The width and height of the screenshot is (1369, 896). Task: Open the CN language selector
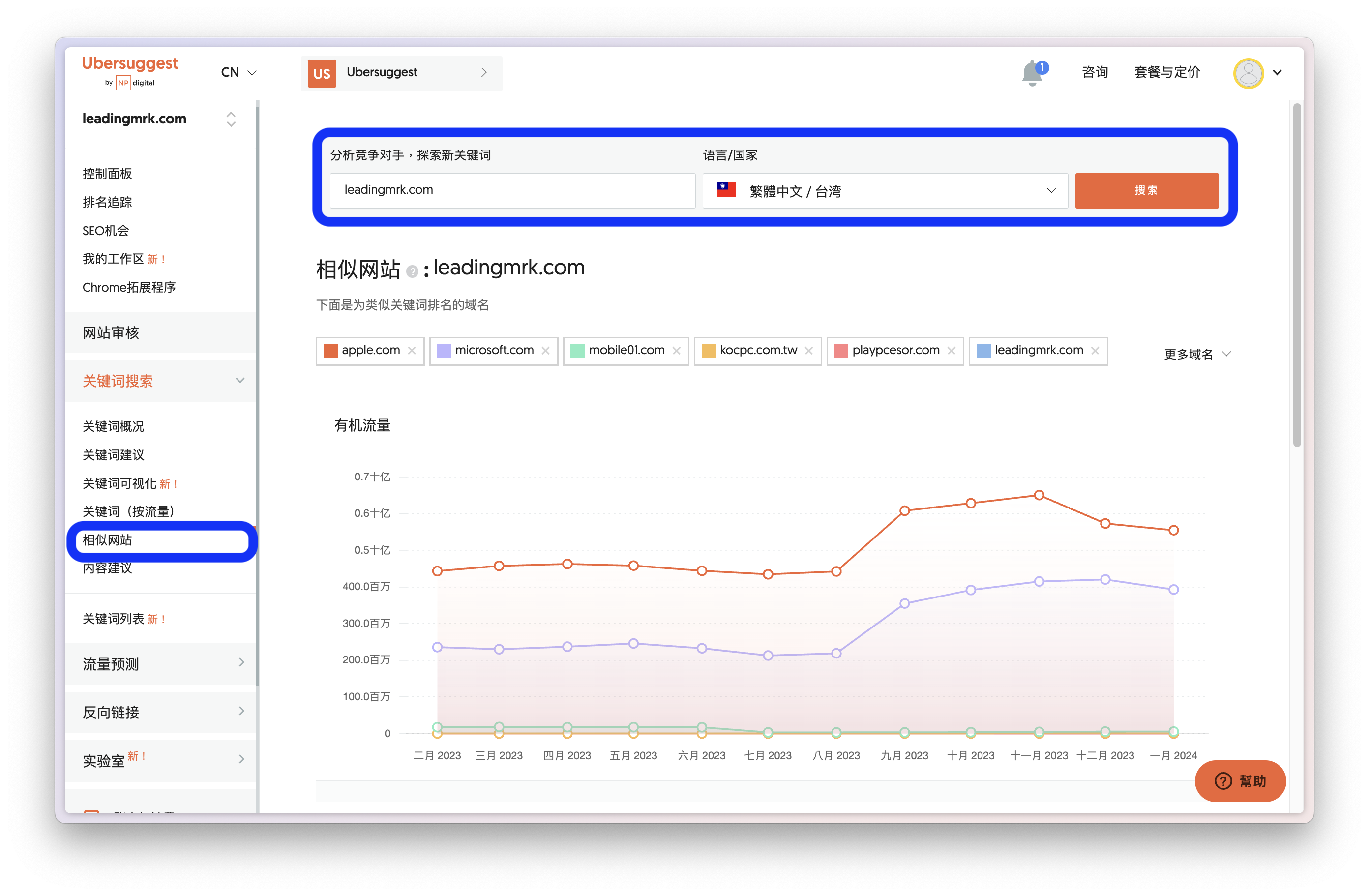238,72
